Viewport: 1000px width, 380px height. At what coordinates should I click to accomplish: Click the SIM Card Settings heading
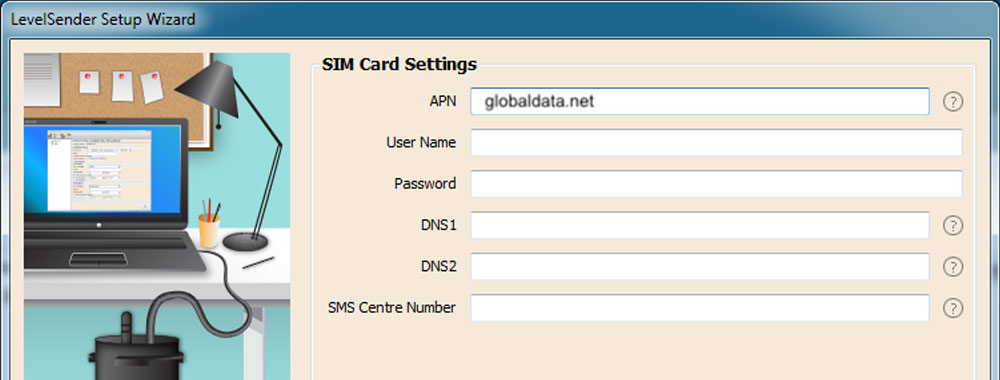[x=399, y=64]
